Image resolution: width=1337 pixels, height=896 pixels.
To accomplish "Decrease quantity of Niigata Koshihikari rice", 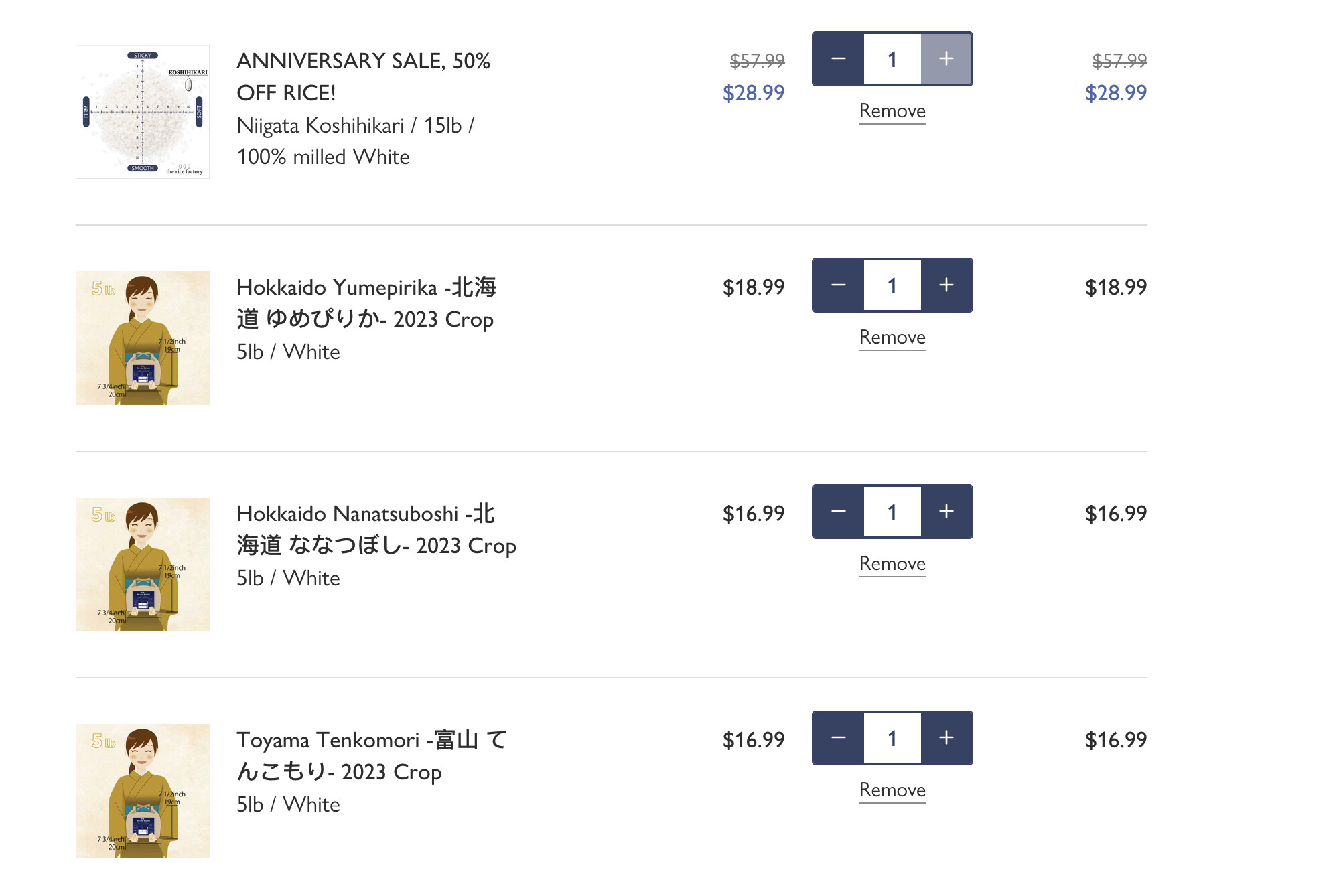I will tap(838, 59).
